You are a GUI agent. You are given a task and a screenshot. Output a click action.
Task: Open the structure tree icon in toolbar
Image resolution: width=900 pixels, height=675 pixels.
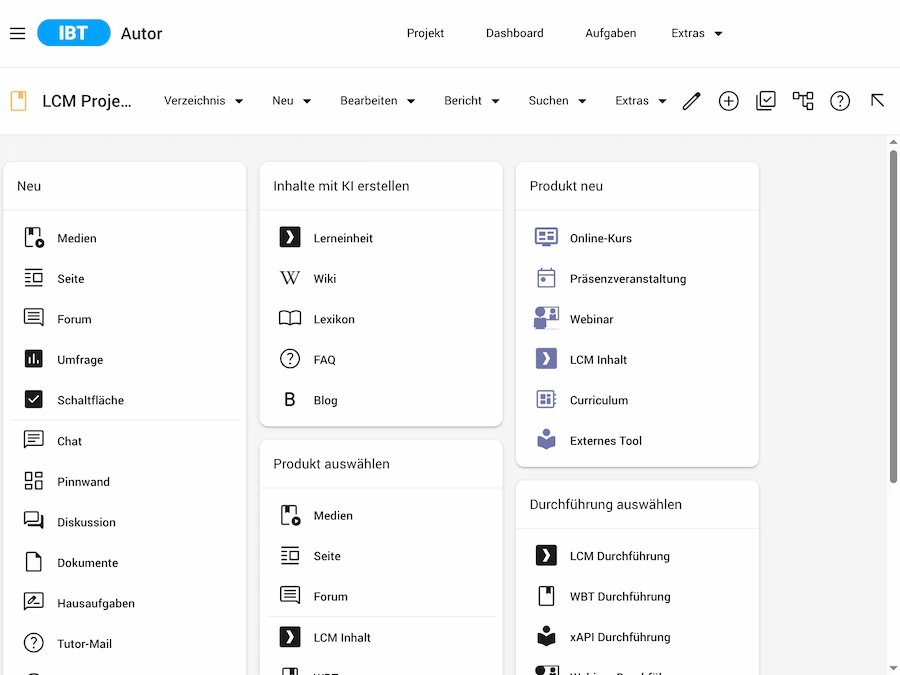(x=803, y=101)
